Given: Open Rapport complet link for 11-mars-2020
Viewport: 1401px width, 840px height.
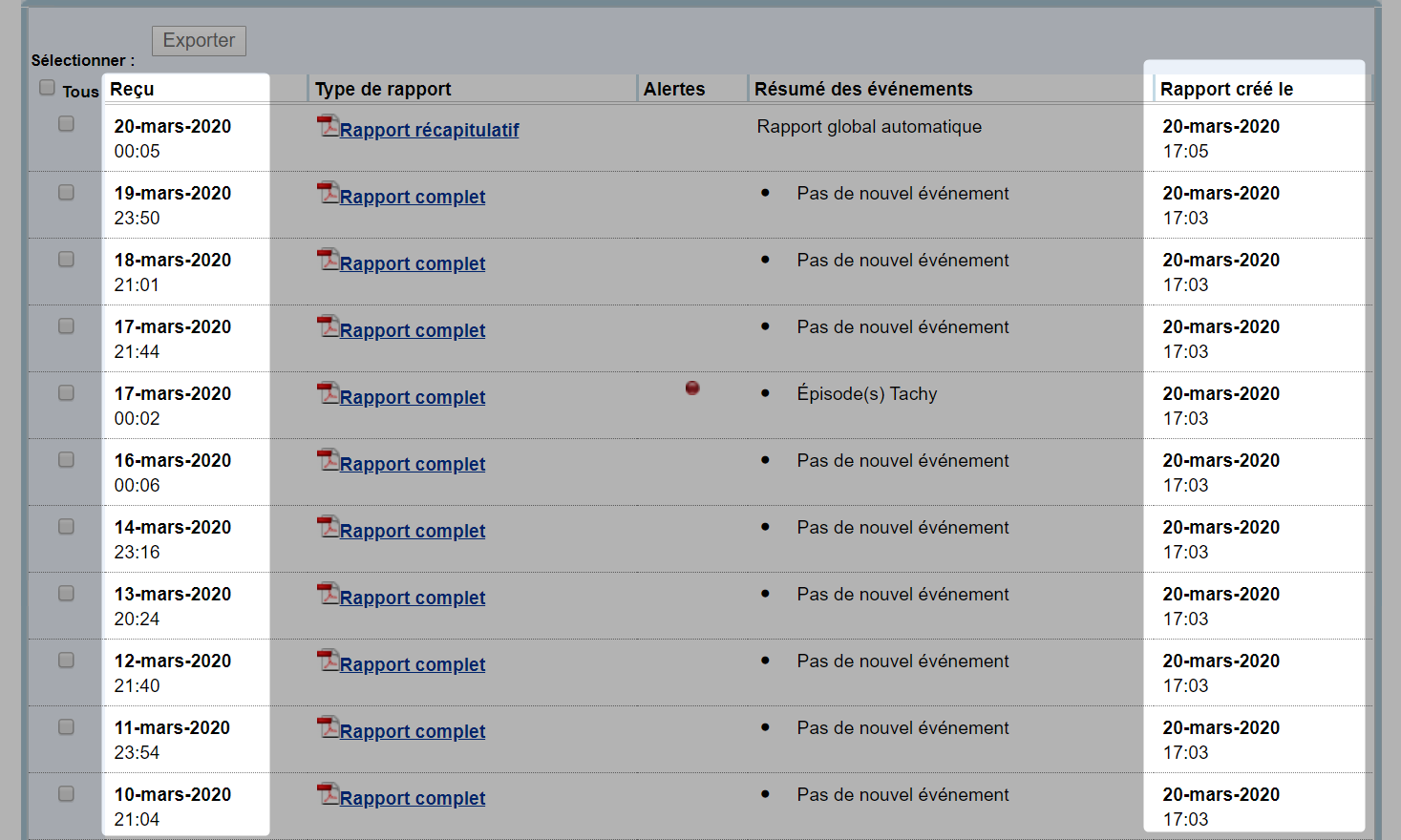Looking at the screenshot, I should click(x=413, y=731).
